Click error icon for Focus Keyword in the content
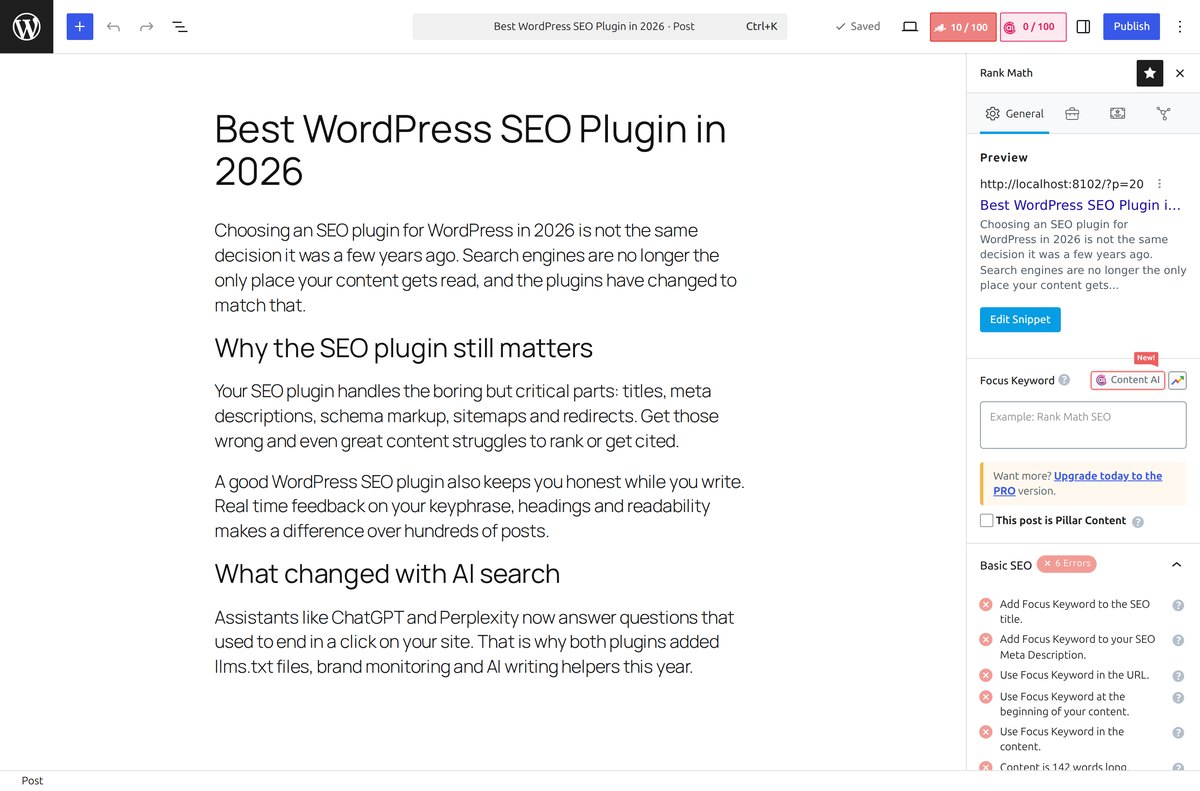This screenshot has height=791, width=1200. coord(986,733)
